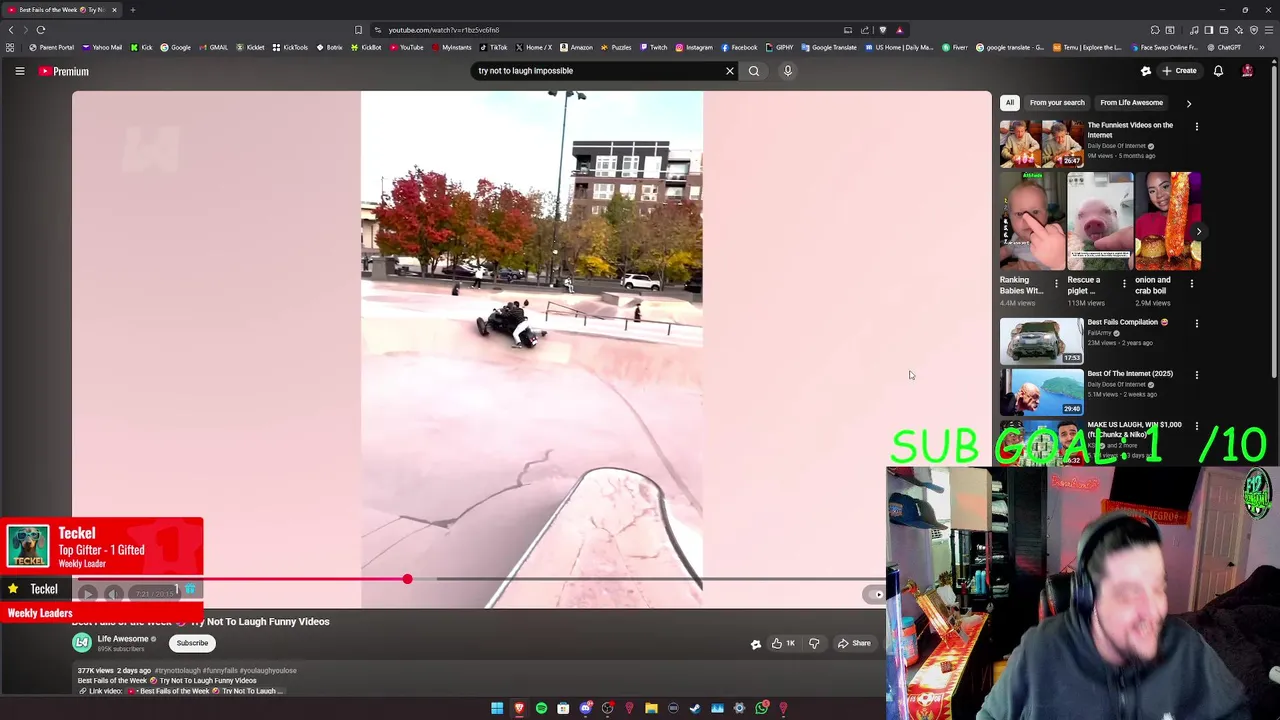The width and height of the screenshot is (1280, 720).
Task: Open options for Best Of The Internet (2025)
Action: (x=1197, y=375)
